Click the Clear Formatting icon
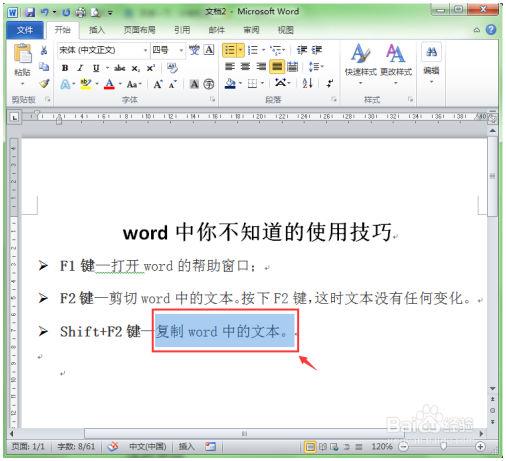 172,68
